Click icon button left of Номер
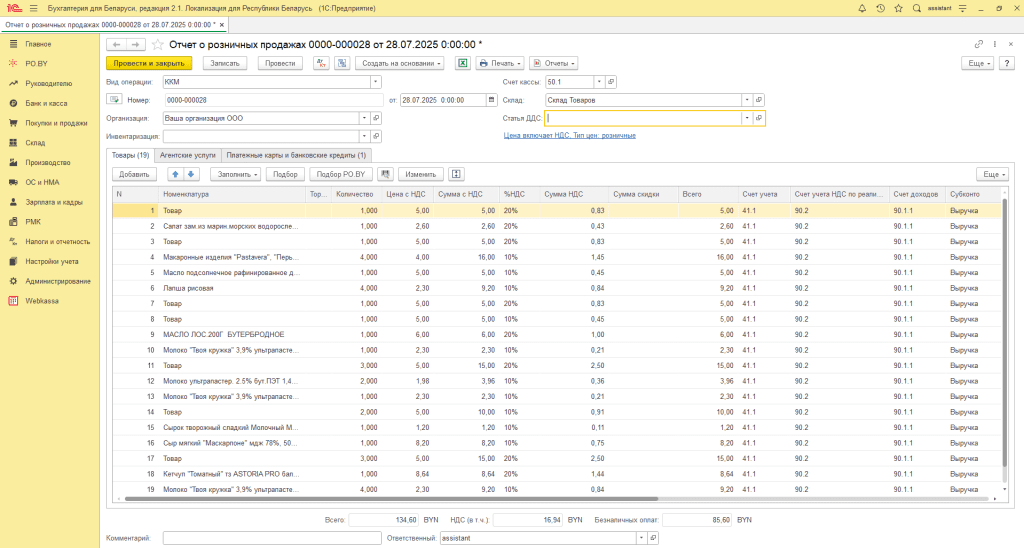The height and width of the screenshot is (548, 1024). [114, 100]
